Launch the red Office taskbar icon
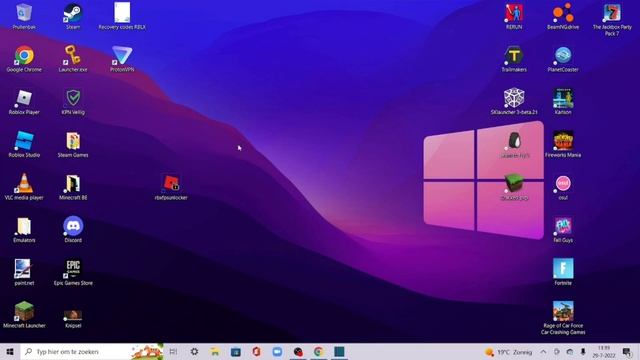Image resolution: width=640 pixels, height=360 pixels. click(256, 351)
